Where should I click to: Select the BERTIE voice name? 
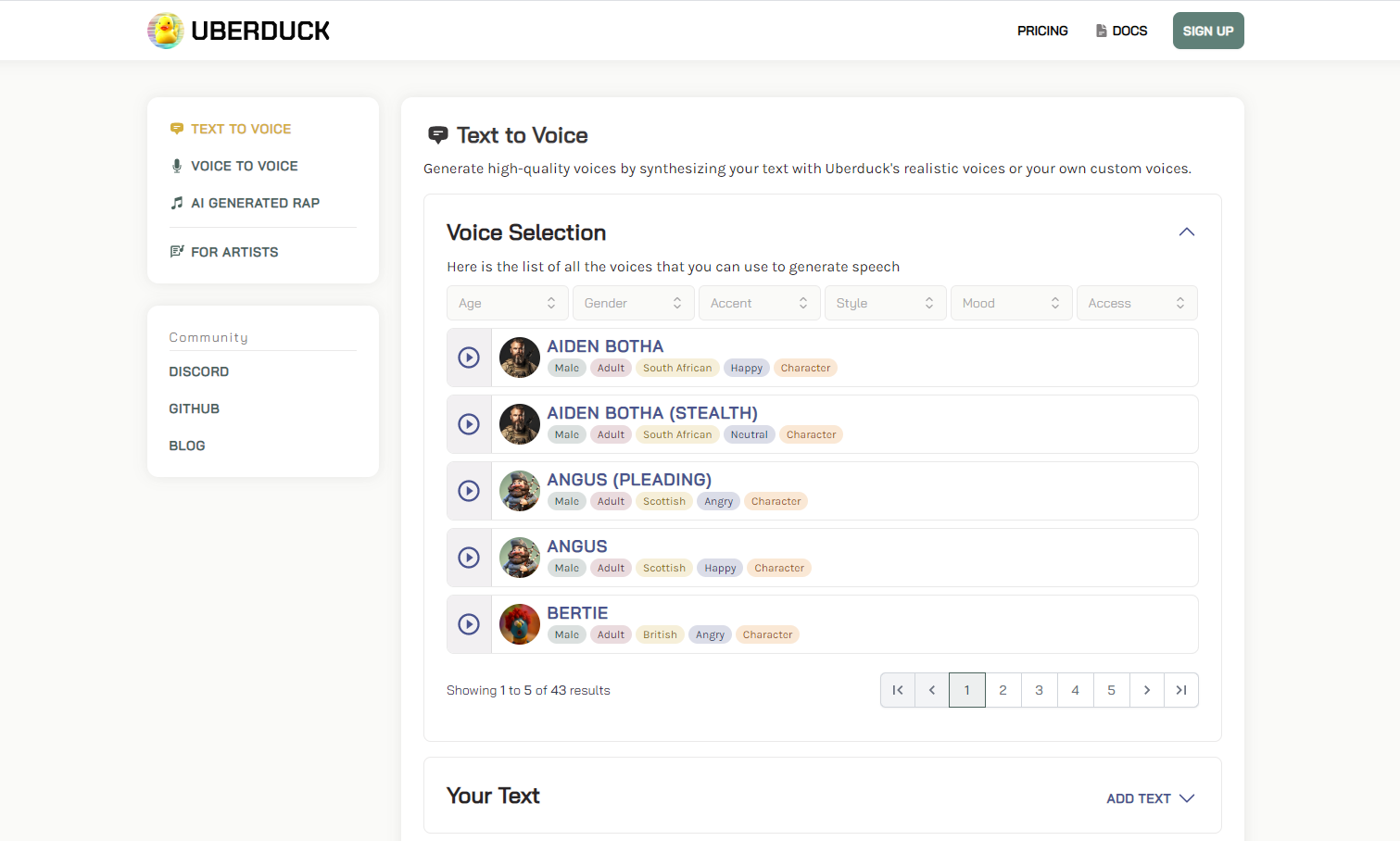tap(577, 613)
